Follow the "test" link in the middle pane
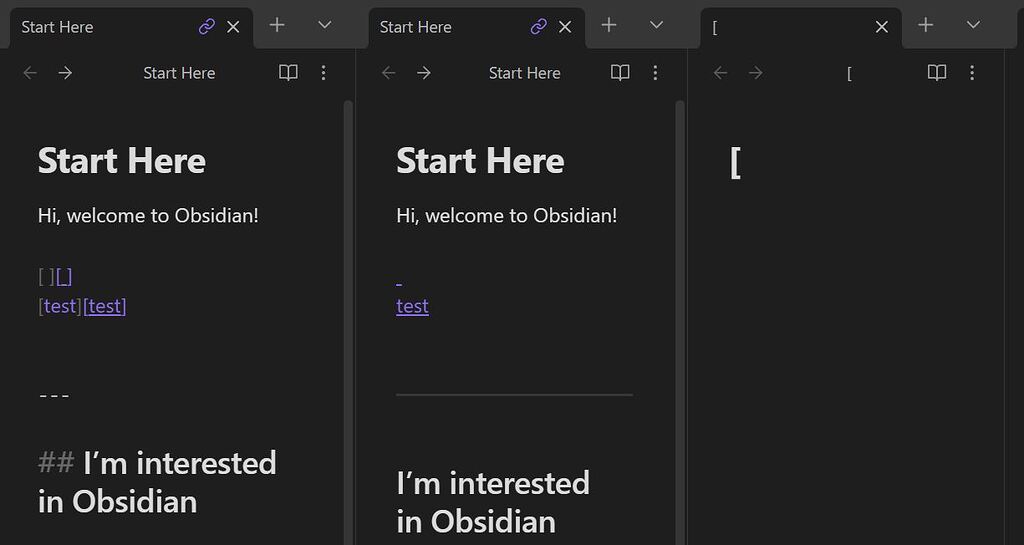1024x545 pixels. click(412, 306)
